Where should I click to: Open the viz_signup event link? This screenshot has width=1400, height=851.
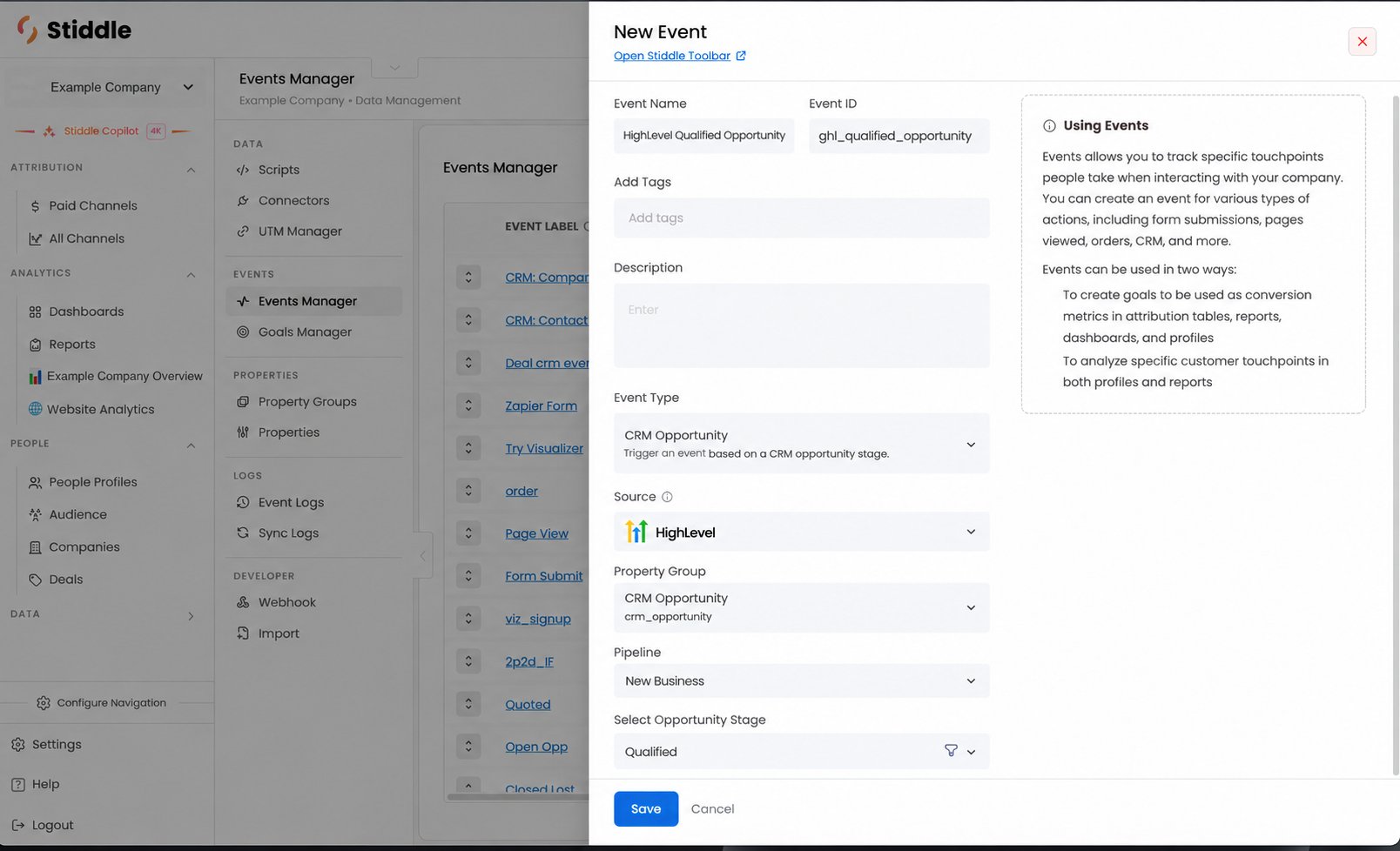(x=538, y=619)
